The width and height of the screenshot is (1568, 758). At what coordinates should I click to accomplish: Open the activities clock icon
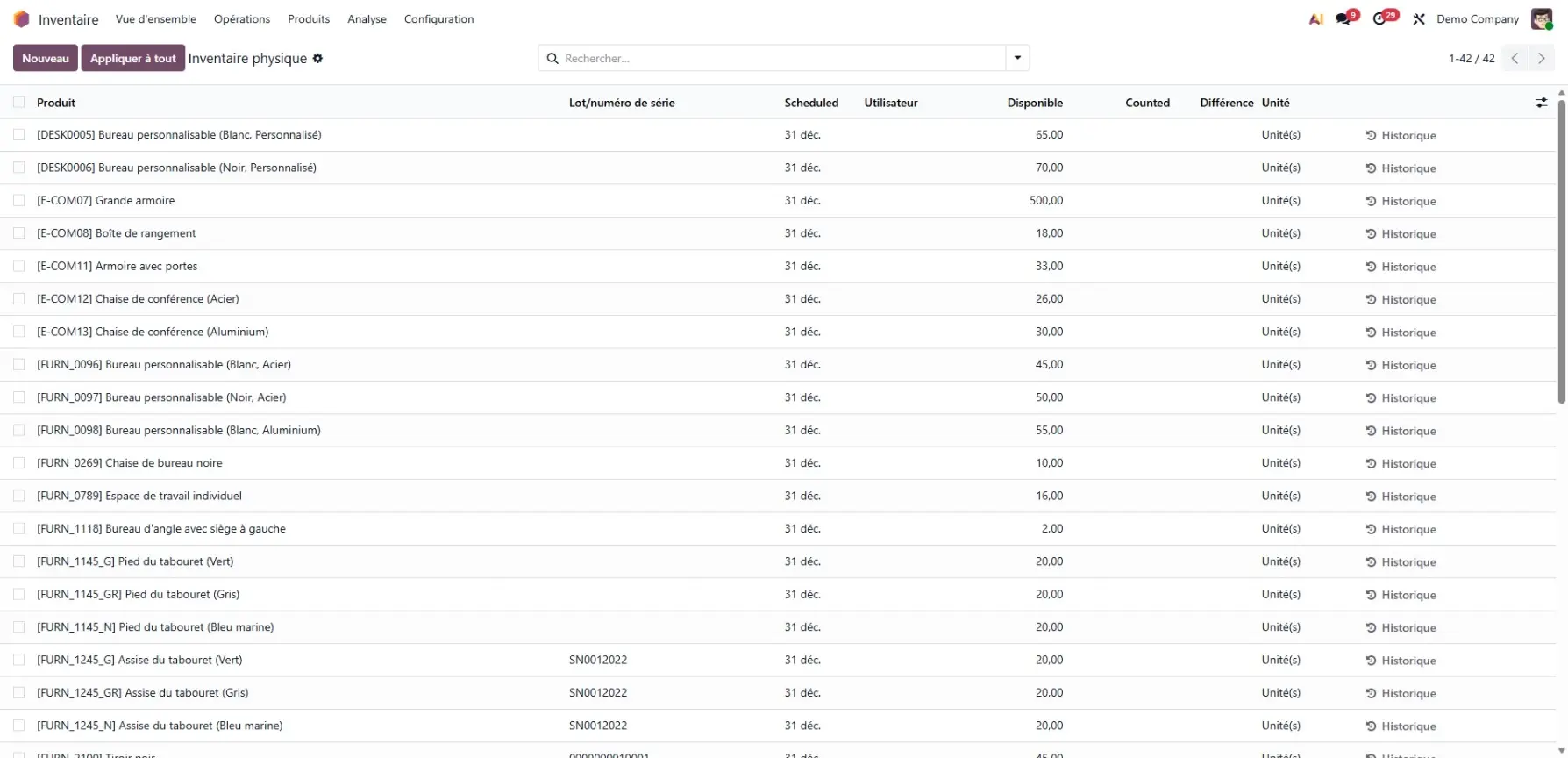coord(1380,19)
